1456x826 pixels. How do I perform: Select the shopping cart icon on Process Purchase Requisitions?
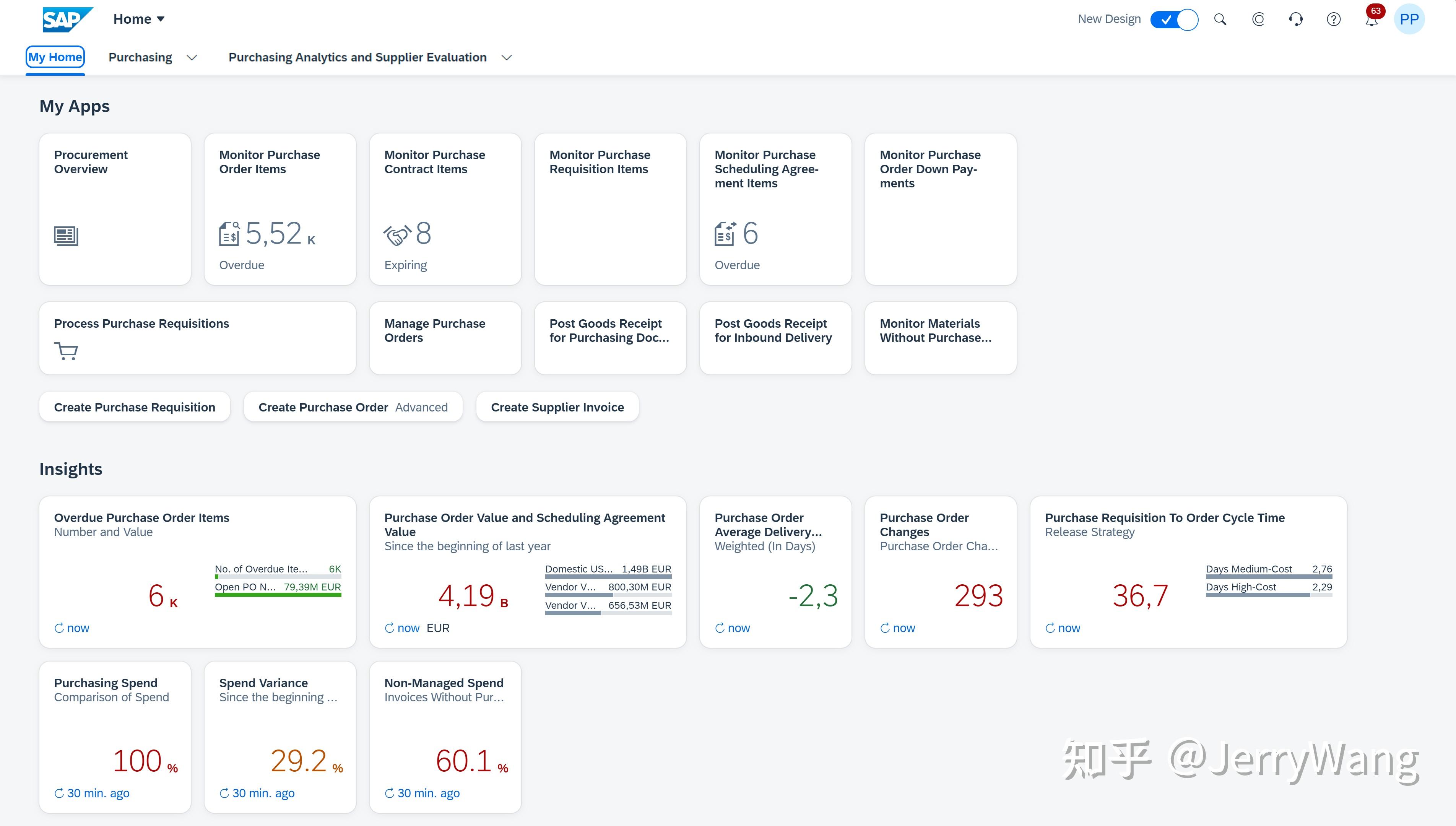(67, 351)
